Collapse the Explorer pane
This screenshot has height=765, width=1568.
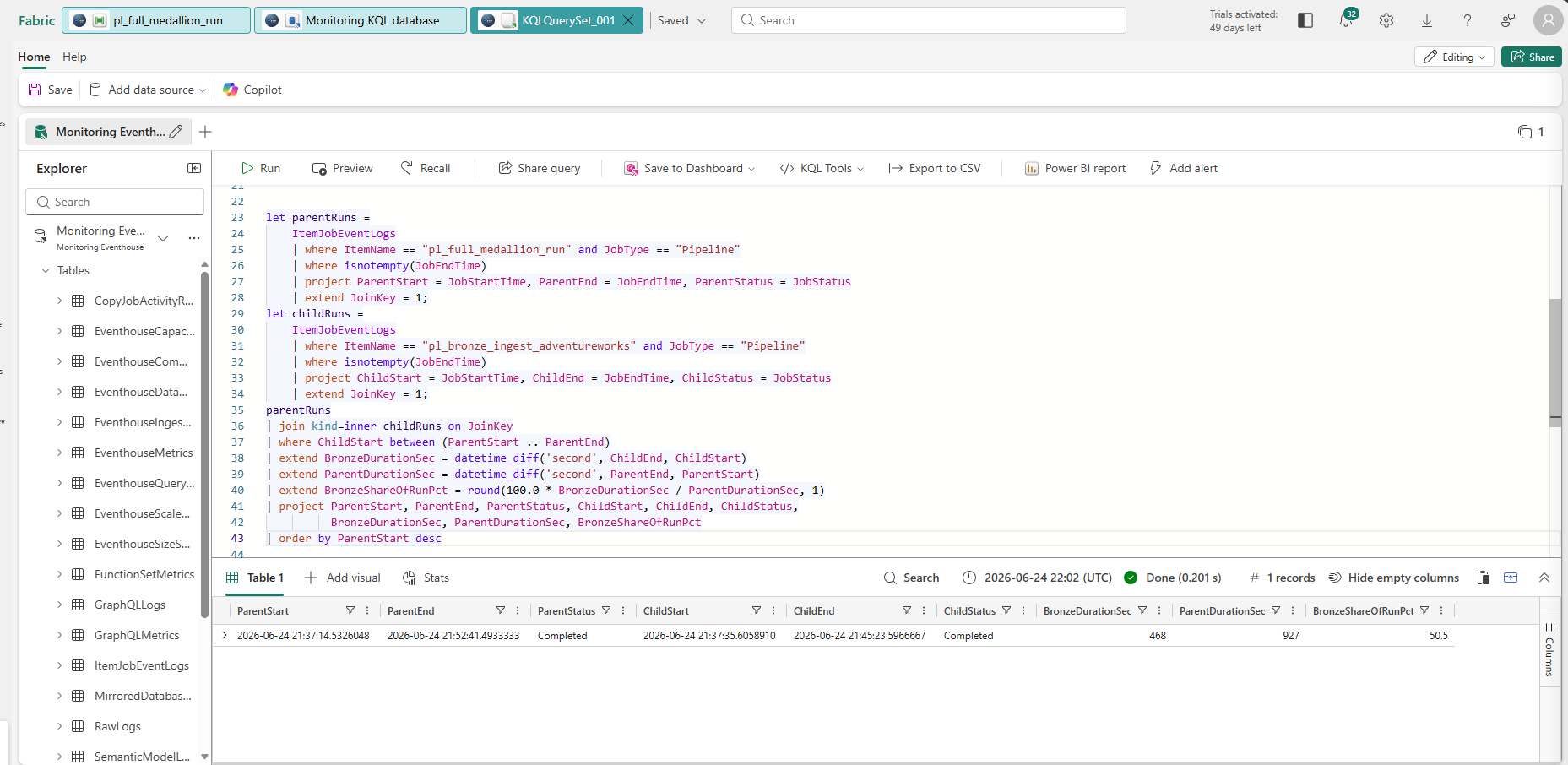194,168
